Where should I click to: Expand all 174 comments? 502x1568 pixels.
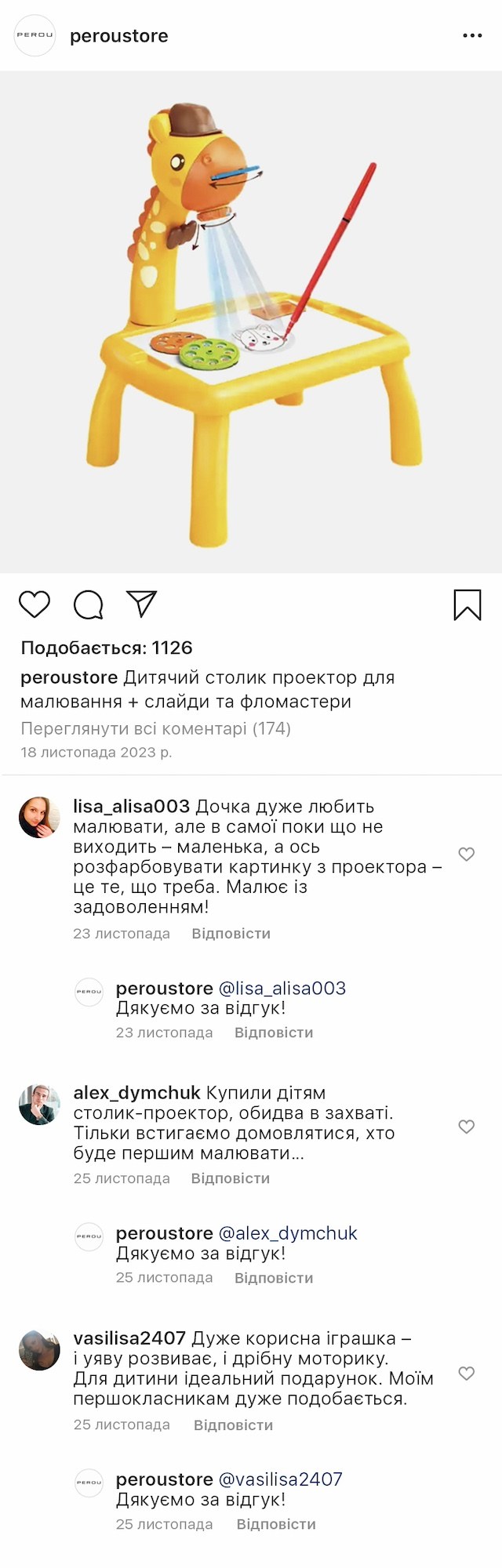[x=155, y=728]
